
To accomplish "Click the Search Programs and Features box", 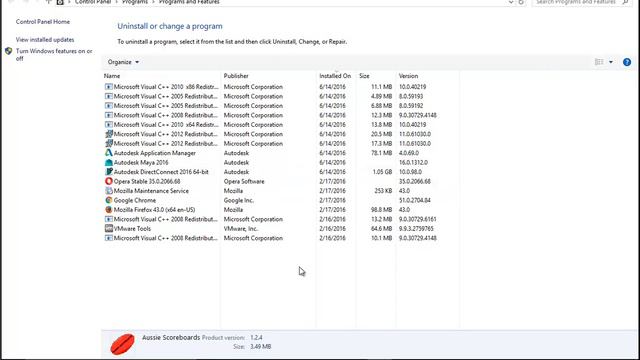I will pyautogui.click(x=581, y=2).
